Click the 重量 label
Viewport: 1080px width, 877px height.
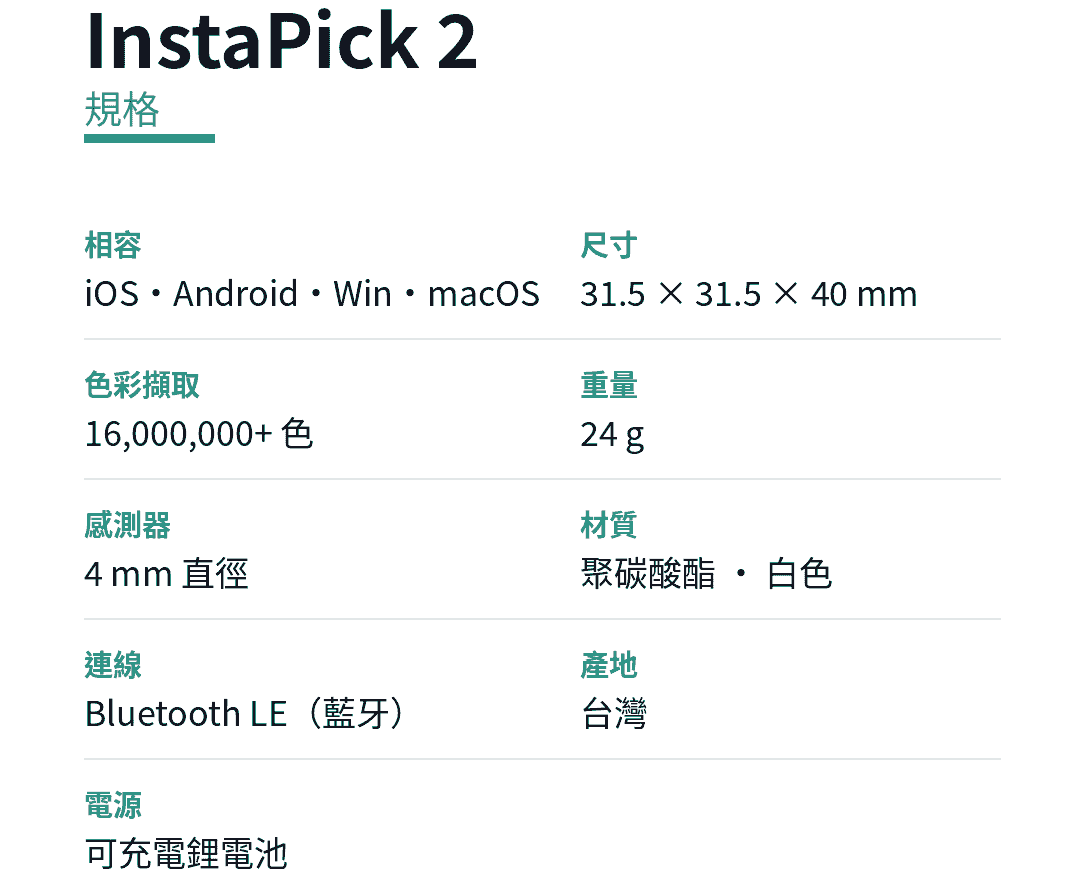pos(609,385)
